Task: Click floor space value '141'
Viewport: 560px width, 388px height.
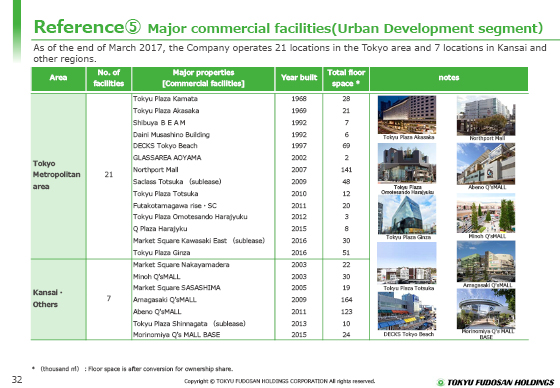Action: (346, 170)
